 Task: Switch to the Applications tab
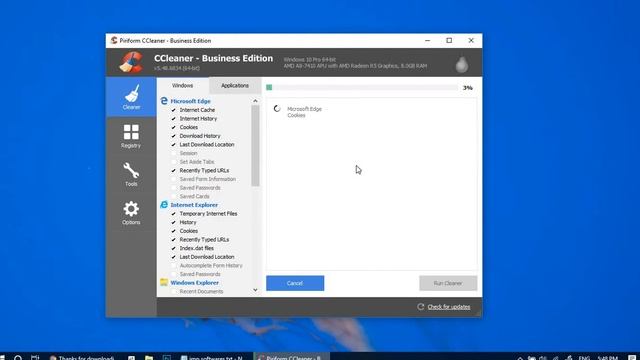click(x=235, y=86)
